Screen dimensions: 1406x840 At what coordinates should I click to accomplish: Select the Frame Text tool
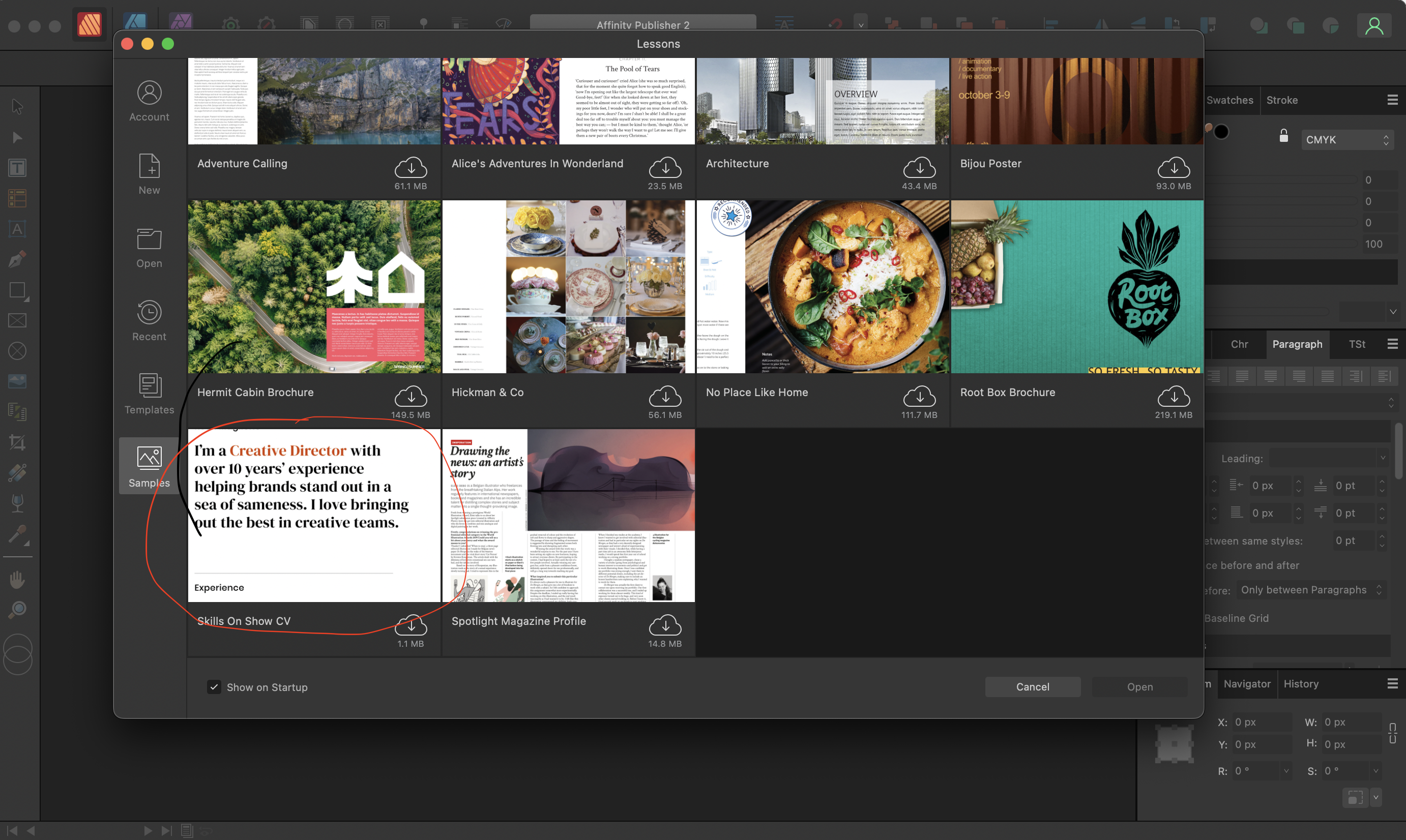coord(18,168)
